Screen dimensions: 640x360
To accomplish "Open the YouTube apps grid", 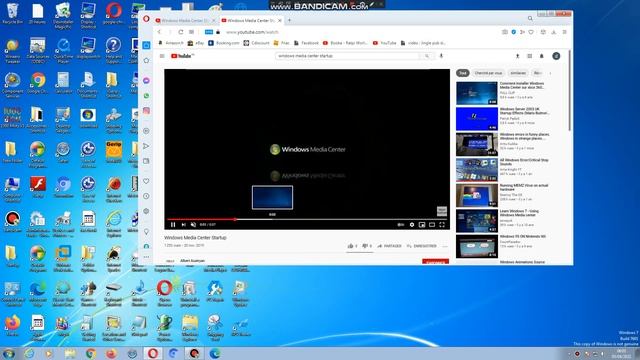I will pyautogui.click(x=530, y=56).
